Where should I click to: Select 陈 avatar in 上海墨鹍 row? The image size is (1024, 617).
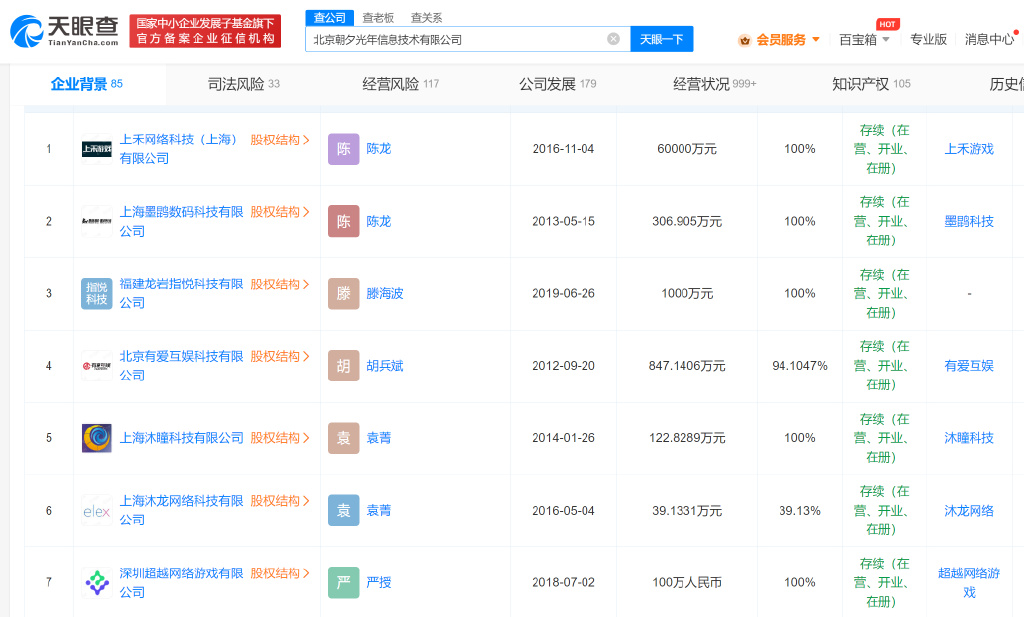point(344,221)
